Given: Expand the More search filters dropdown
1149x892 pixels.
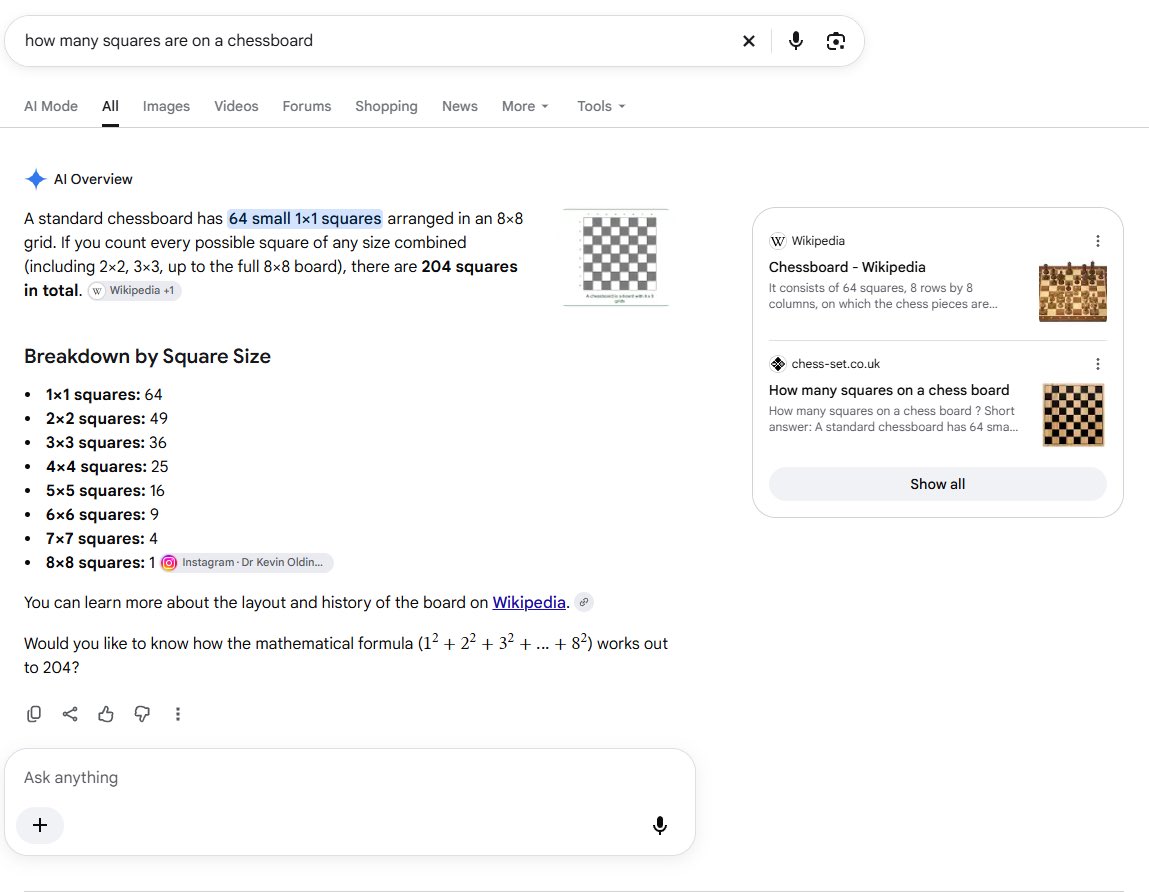Looking at the screenshot, I should (525, 106).
